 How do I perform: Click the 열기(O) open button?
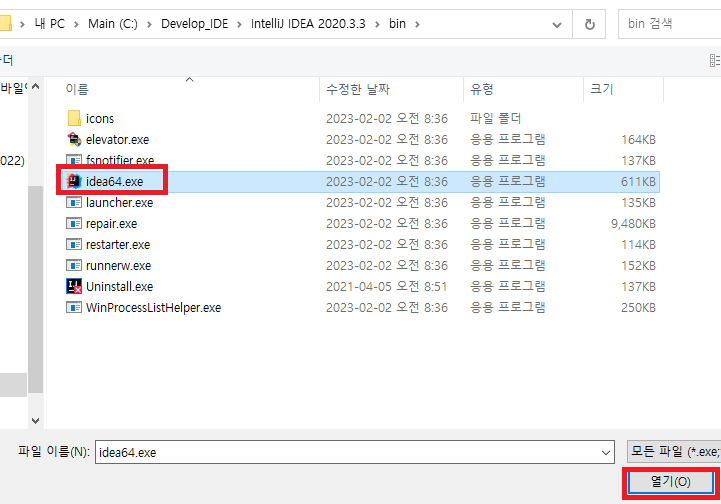[670, 482]
